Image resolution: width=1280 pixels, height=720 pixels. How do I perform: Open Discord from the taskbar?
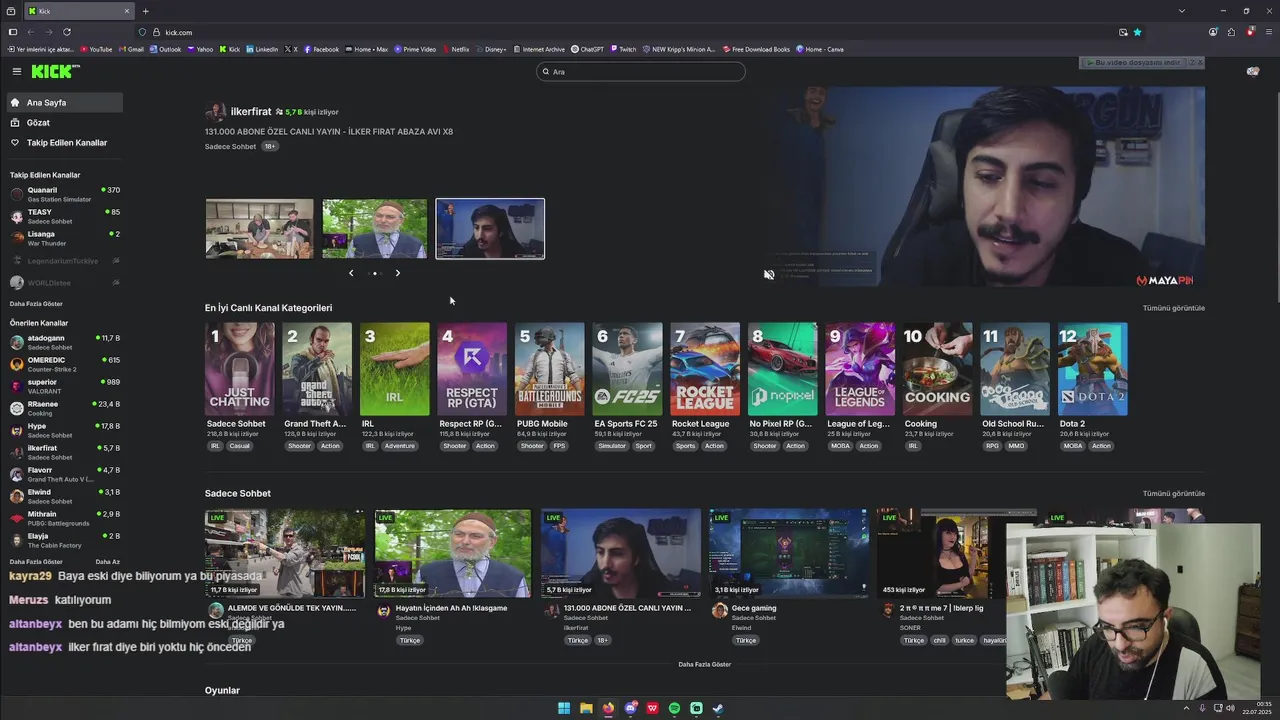(x=630, y=708)
